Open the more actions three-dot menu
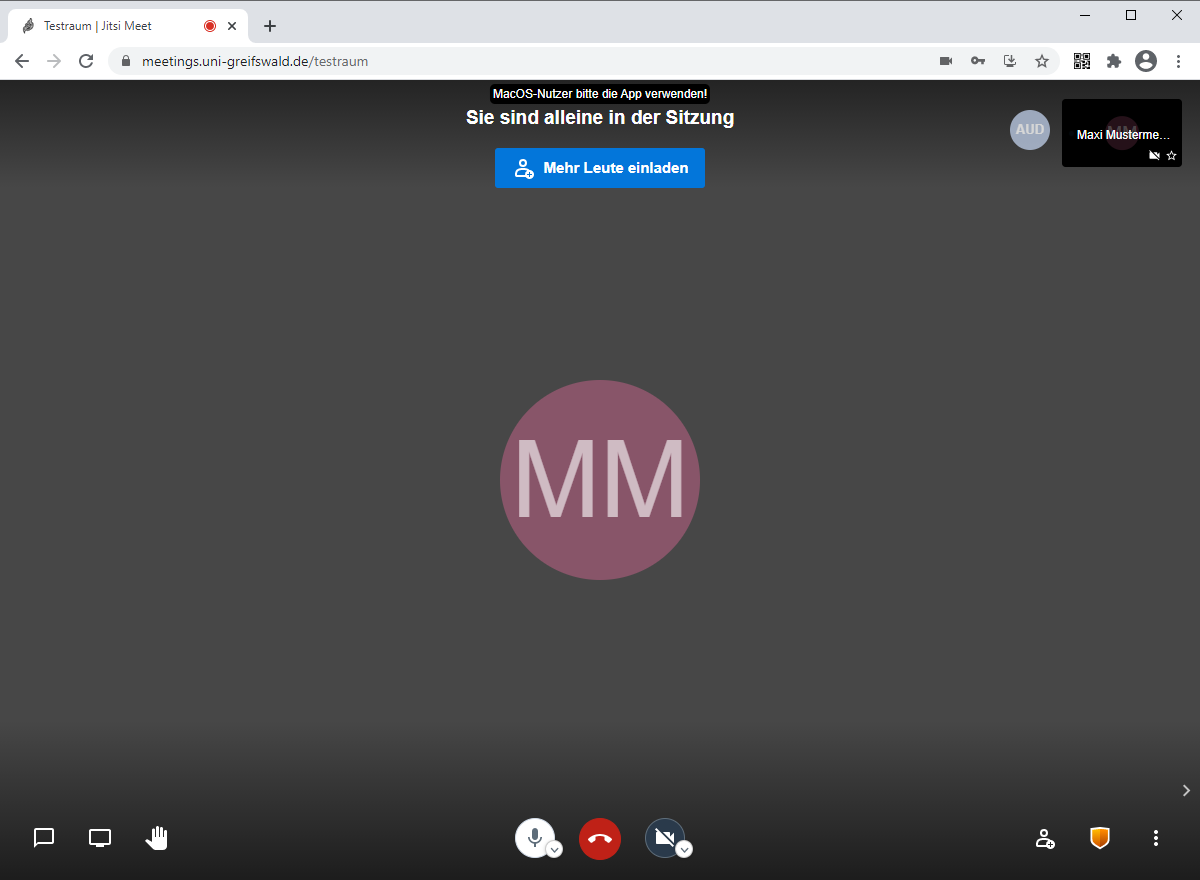The width and height of the screenshot is (1200, 880). (x=1156, y=838)
